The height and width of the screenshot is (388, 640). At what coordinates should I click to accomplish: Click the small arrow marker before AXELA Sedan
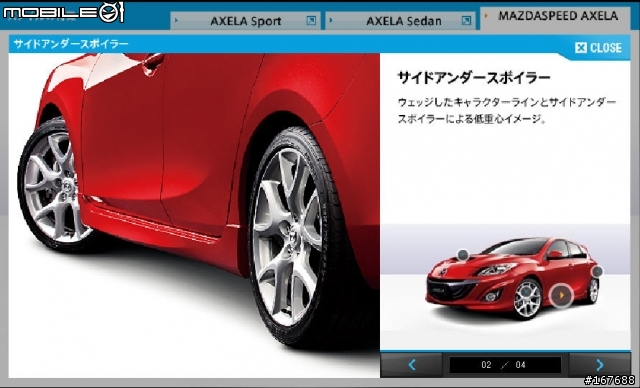[x=331, y=20]
